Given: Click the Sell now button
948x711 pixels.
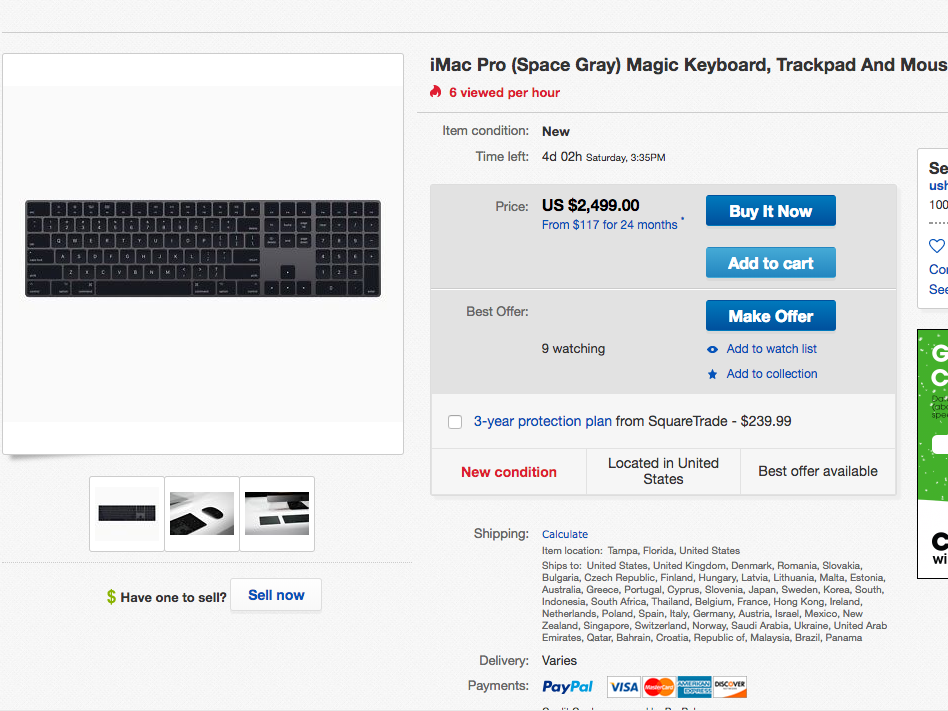Looking at the screenshot, I should click(276, 595).
